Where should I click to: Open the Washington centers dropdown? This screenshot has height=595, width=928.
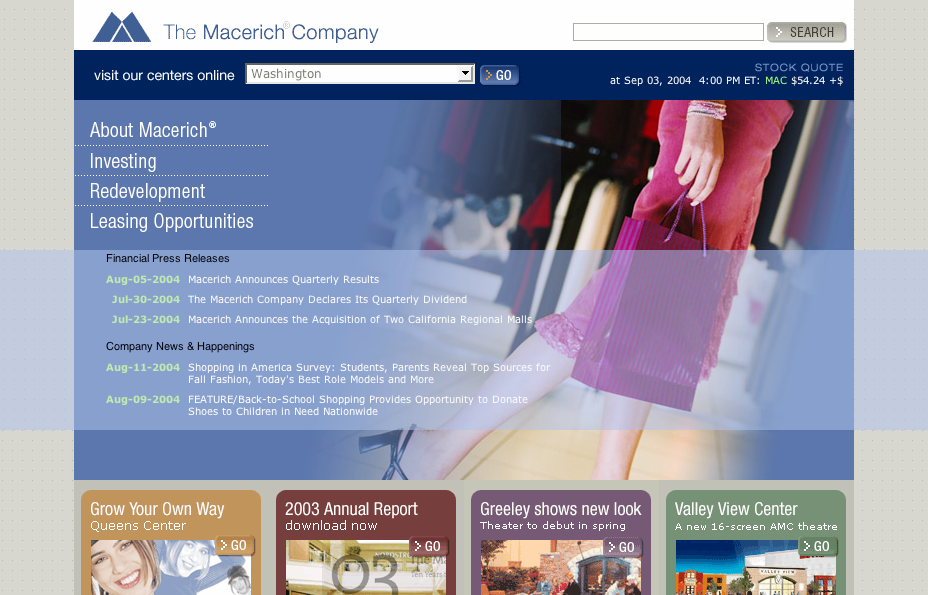pos(360,74)
